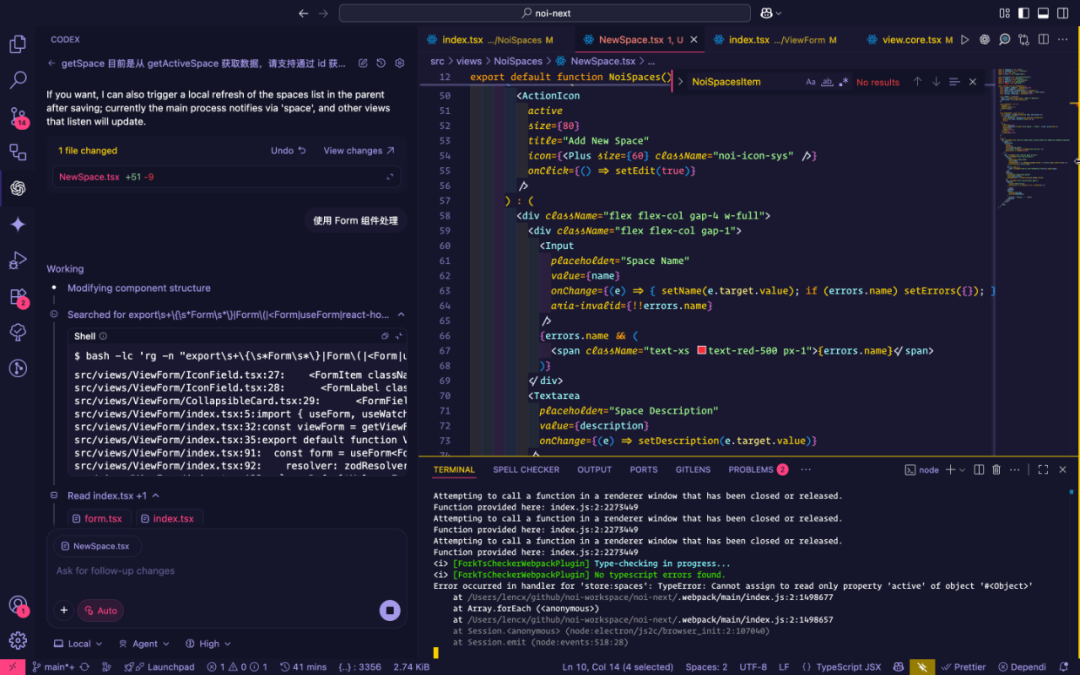The image size is (1080, 675).
Task: Collapse the 'Searched for export' step
Action: click(x=401, y=315)
